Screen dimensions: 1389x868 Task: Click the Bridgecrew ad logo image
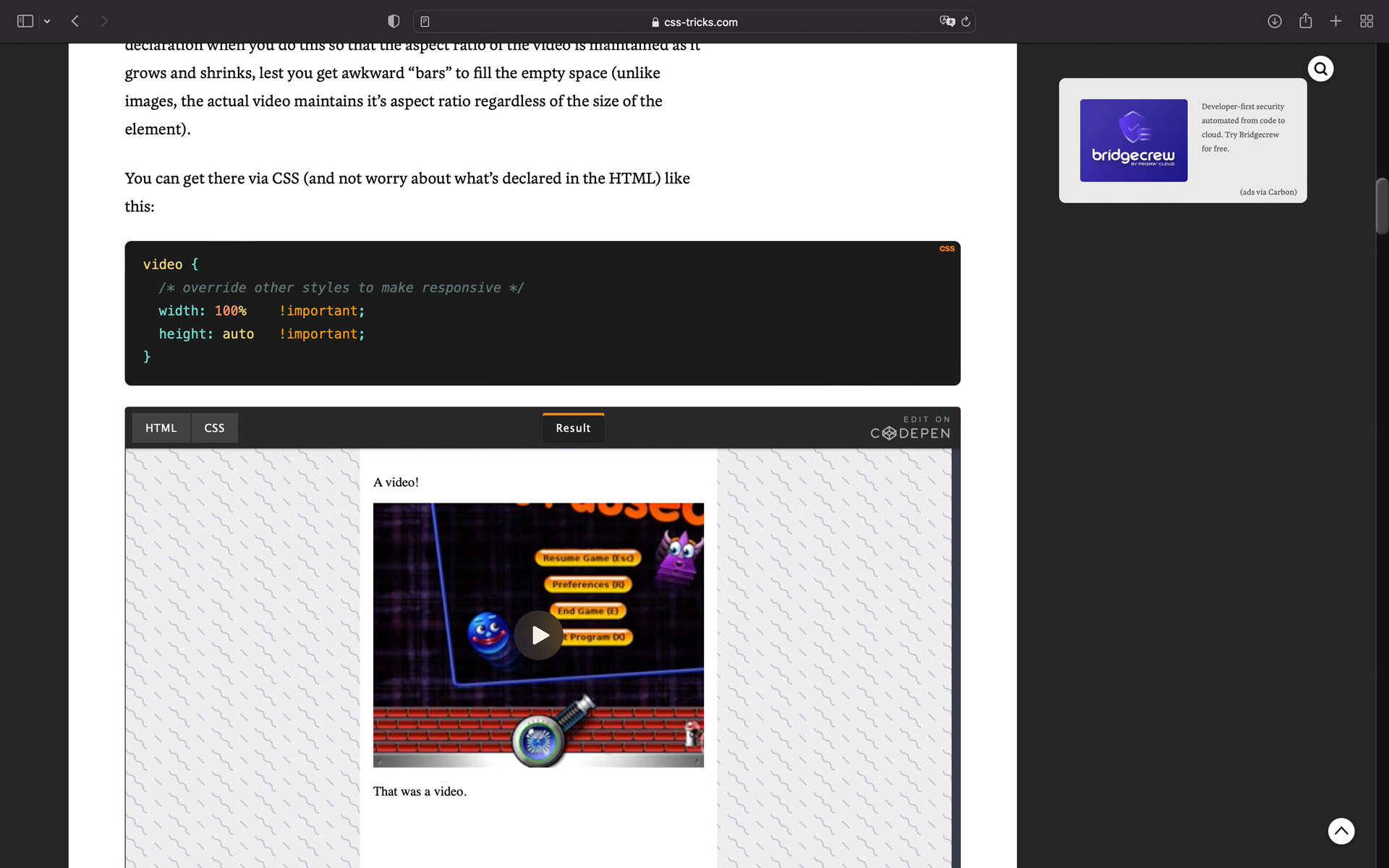1134,140
